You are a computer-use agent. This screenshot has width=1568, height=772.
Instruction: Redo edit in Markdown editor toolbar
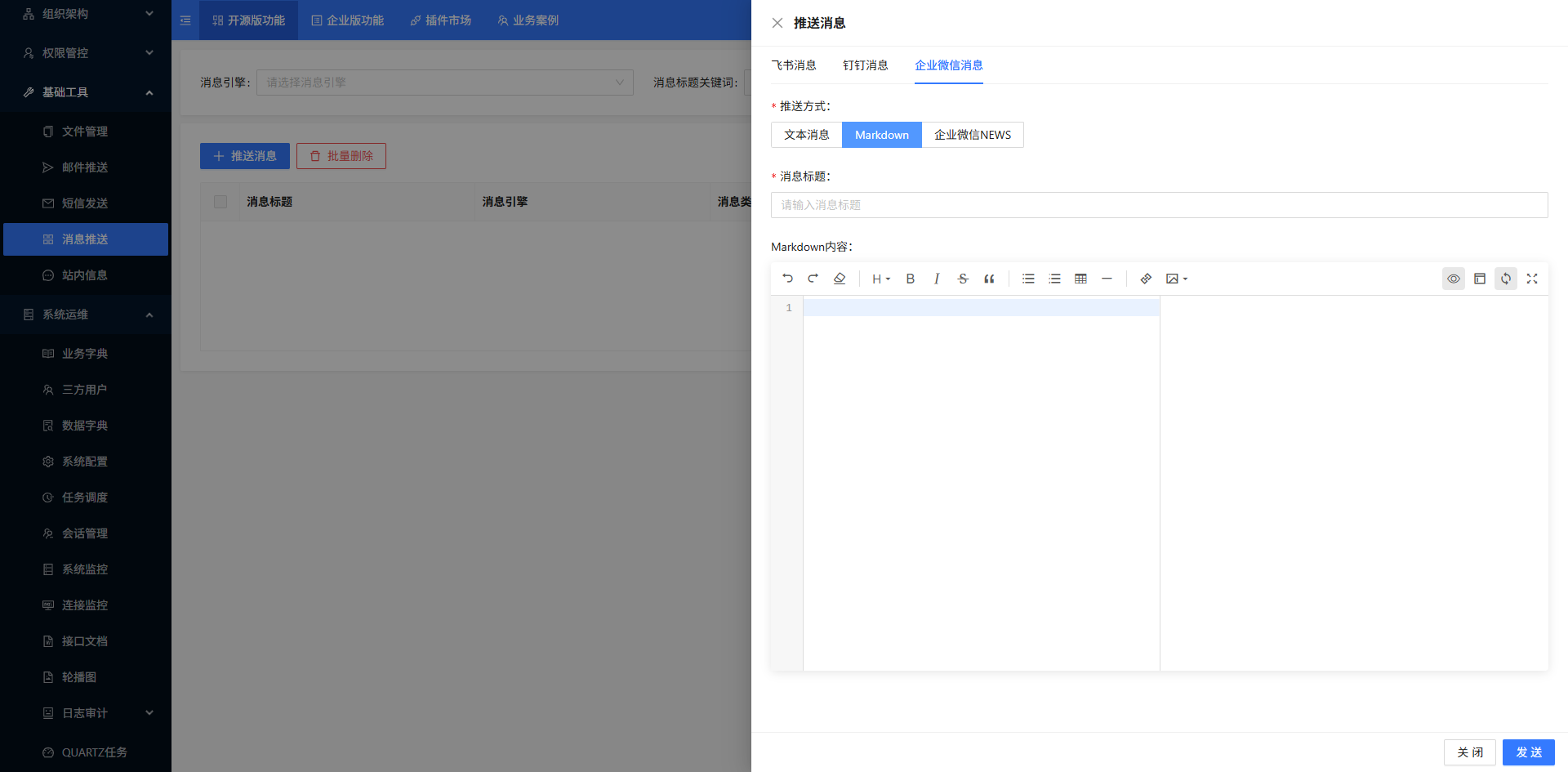tap(813, 279)
